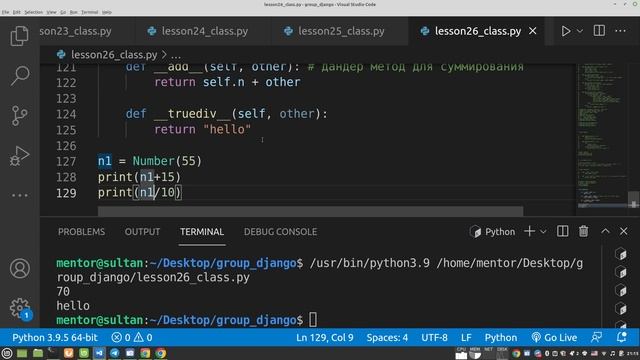Open Run and Debug view

click(19, 156)
